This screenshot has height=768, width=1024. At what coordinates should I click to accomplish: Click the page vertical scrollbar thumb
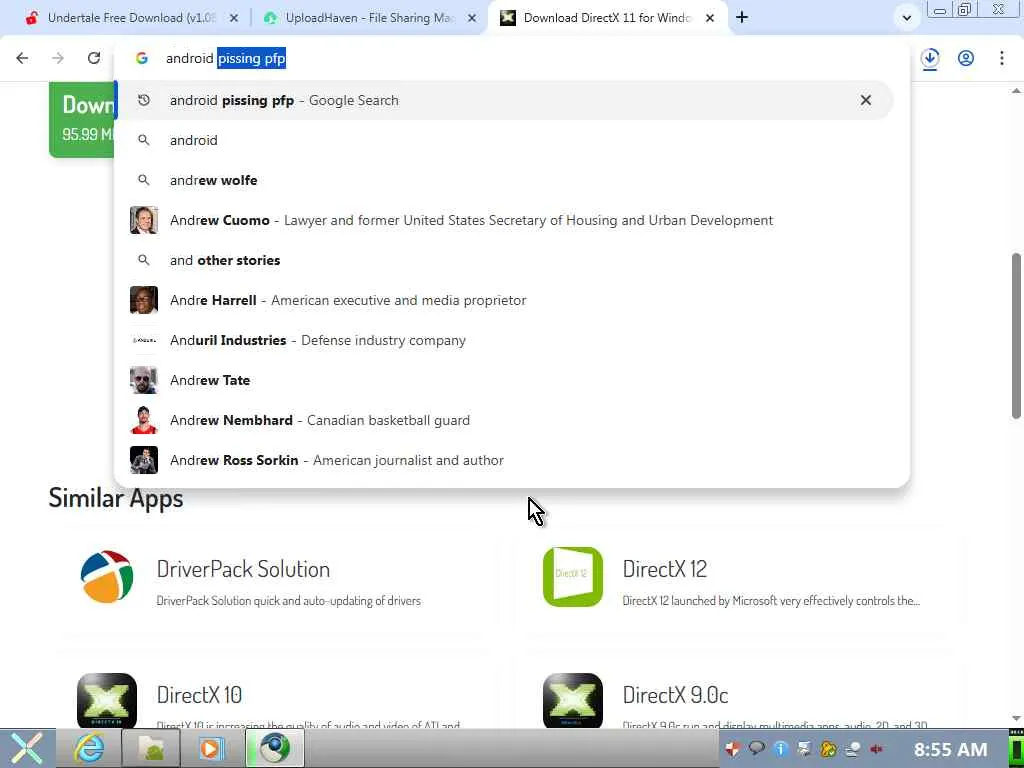coord(1016,336)
